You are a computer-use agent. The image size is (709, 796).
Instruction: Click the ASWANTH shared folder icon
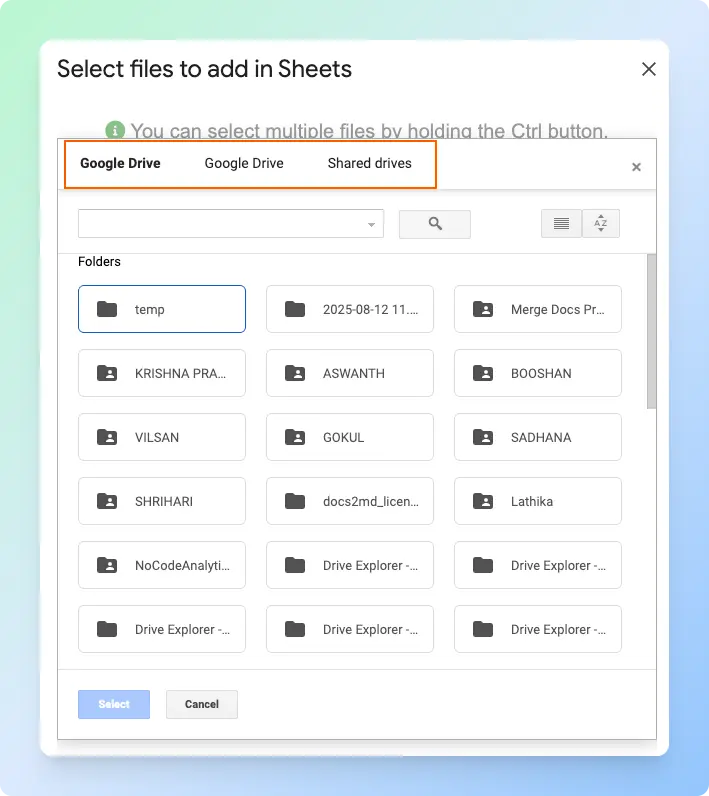[295, 373]
